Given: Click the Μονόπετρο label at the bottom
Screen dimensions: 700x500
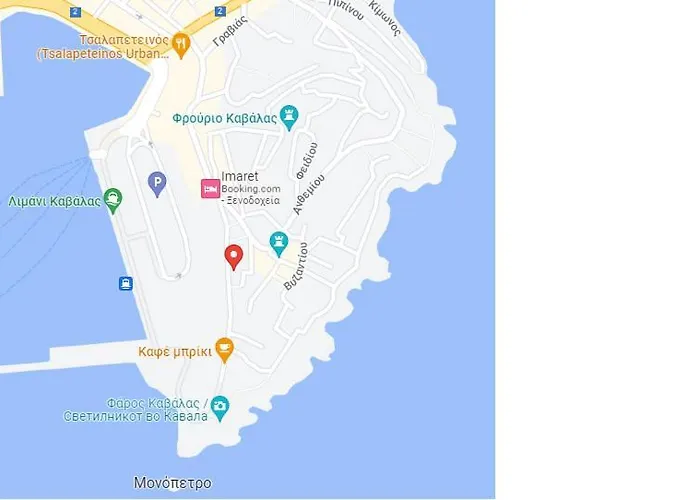Looking at the screenshot, I should tap(173, 483).
